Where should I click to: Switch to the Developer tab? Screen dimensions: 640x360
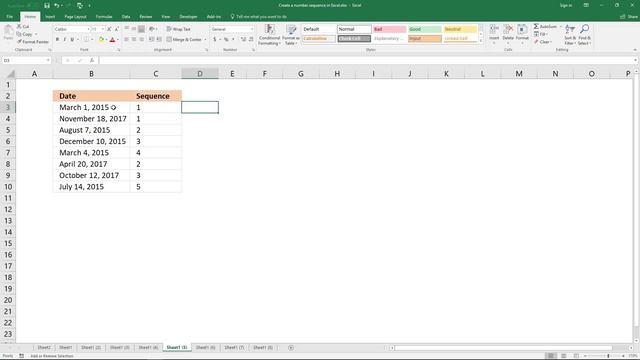pos(188,17)
